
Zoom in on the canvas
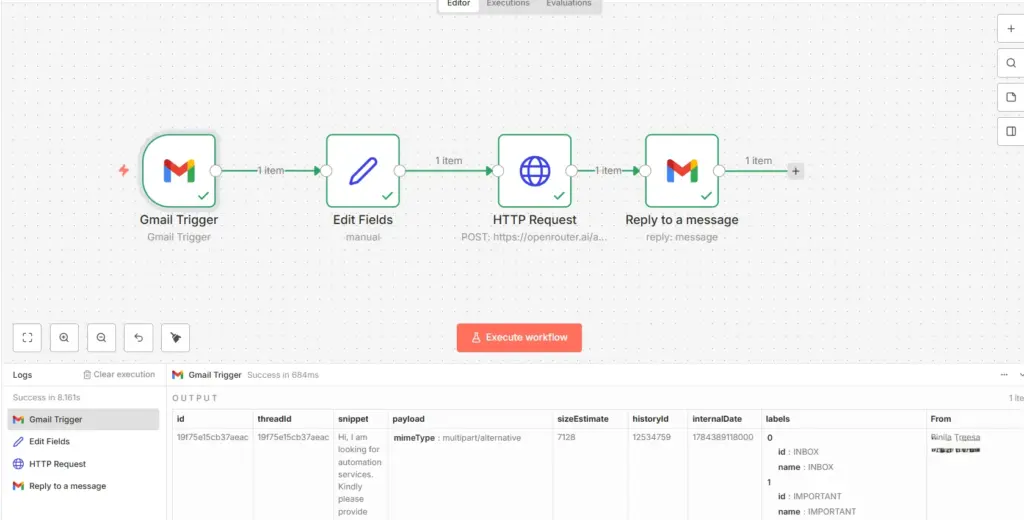click(64, 338)
